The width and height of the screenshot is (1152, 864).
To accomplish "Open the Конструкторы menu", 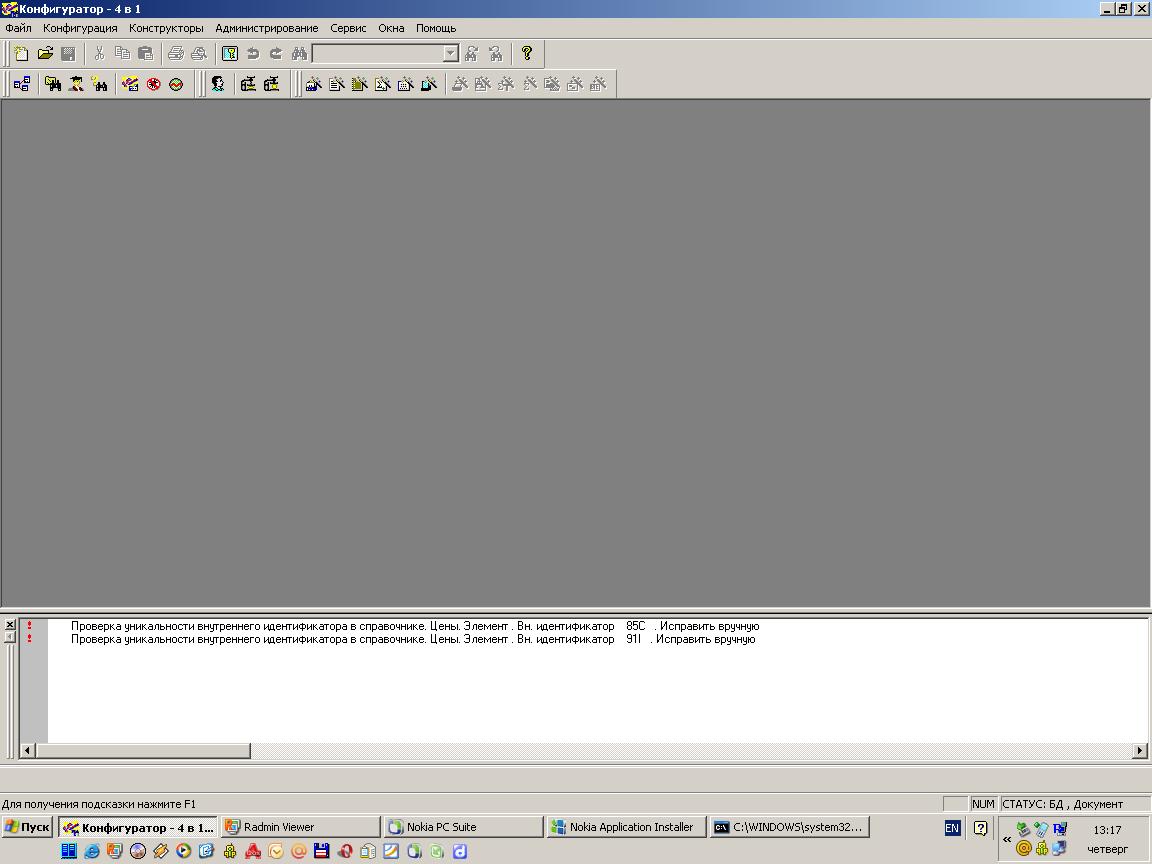I will 166,28.
